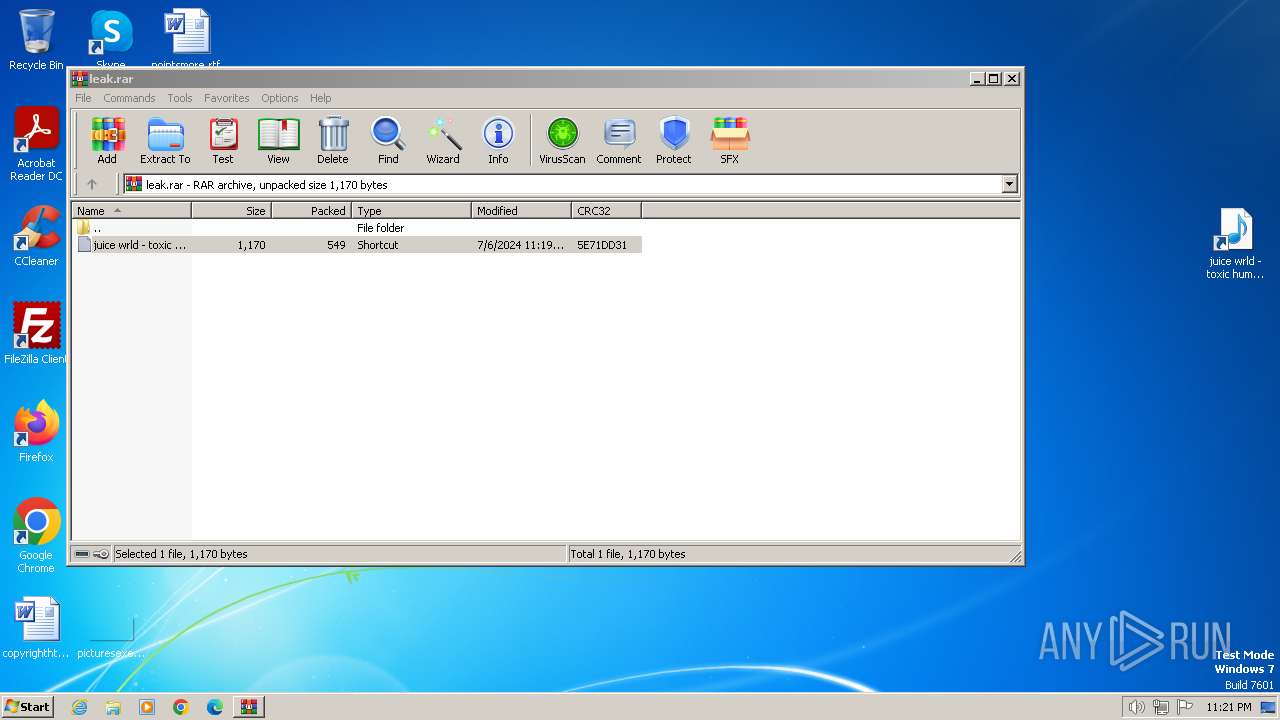The width and height of the screenshot is (1280, 720).
Task: Open Skype desktop shortcut
Action: (x=110, y=38)
